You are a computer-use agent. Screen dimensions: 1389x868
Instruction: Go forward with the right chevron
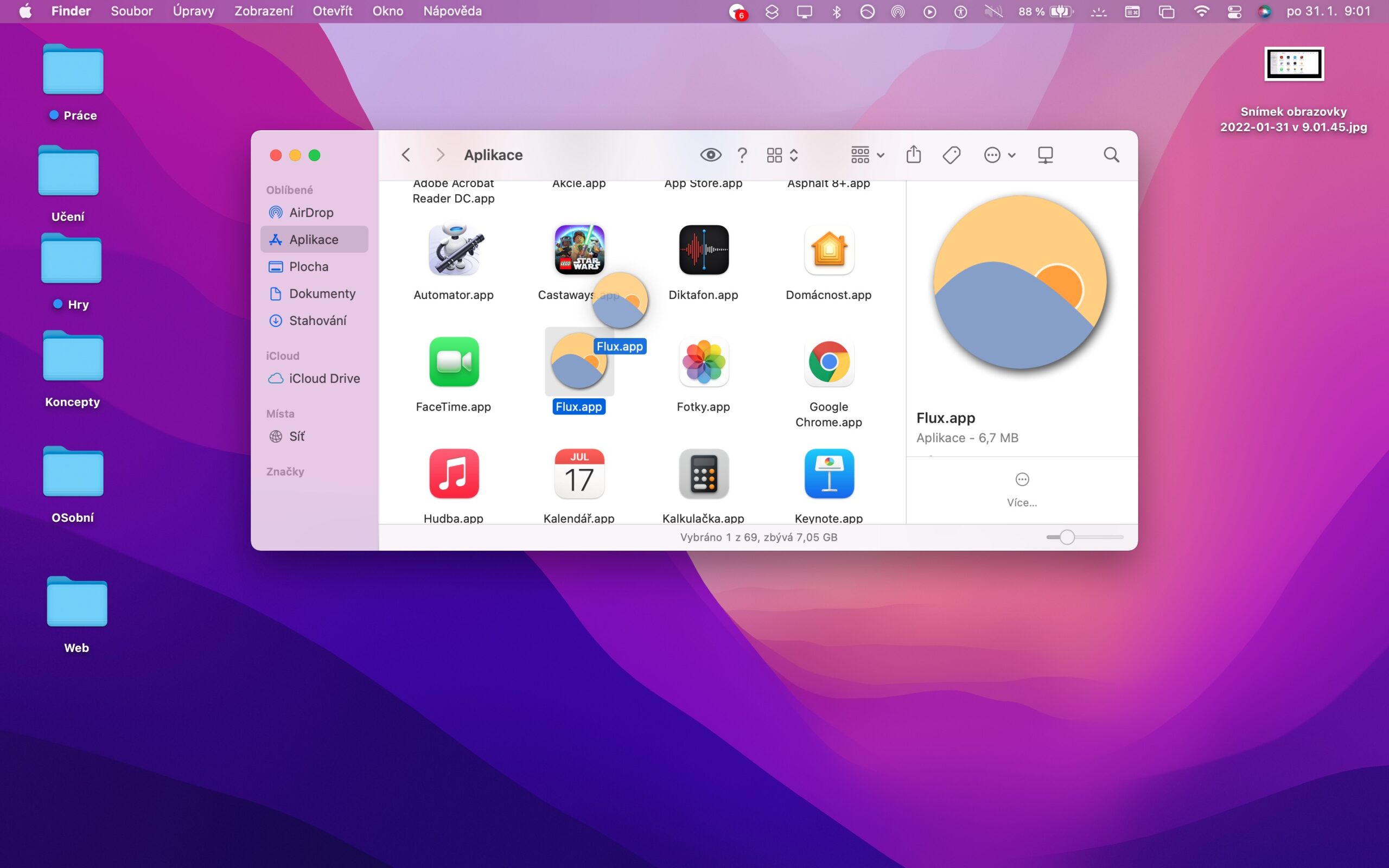[x=440, y=155]
